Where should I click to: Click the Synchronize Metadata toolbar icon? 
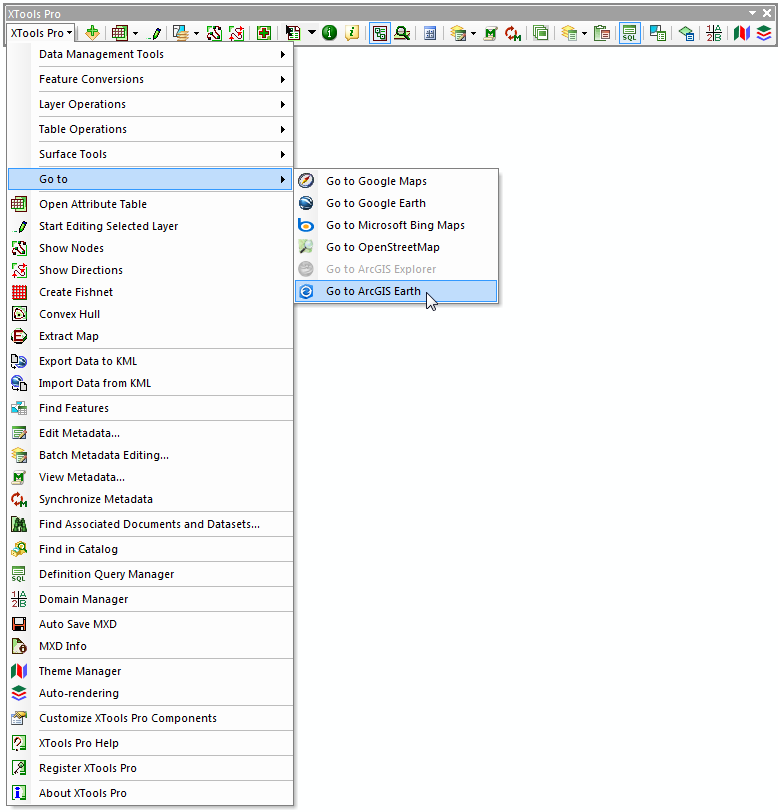(513, 34)
